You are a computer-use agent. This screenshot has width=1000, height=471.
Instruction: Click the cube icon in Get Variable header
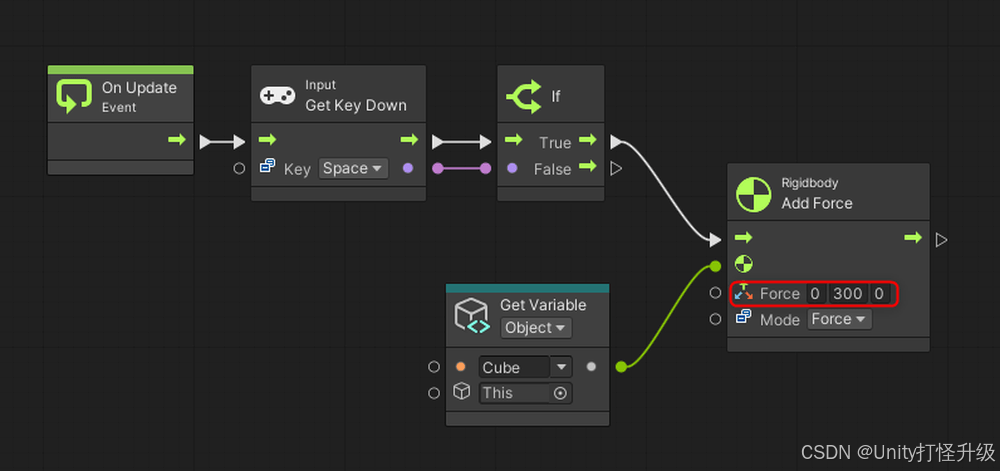click(472, 315)
